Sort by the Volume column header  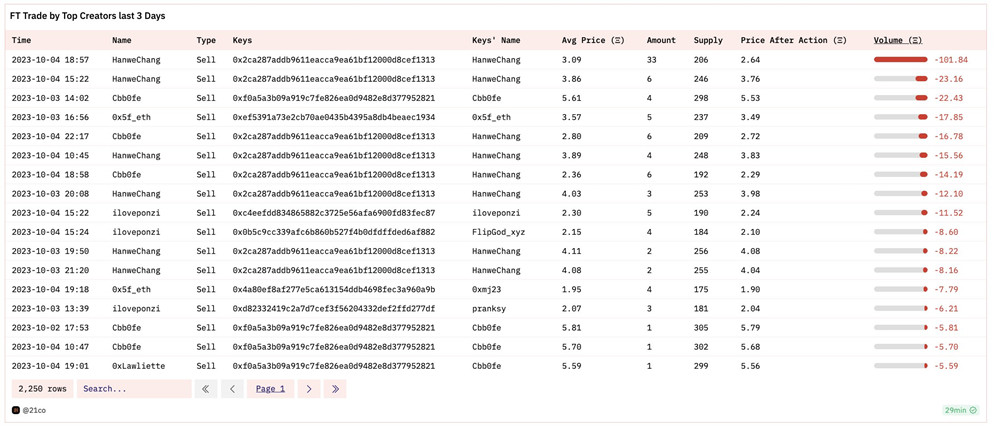coord(897,40)
